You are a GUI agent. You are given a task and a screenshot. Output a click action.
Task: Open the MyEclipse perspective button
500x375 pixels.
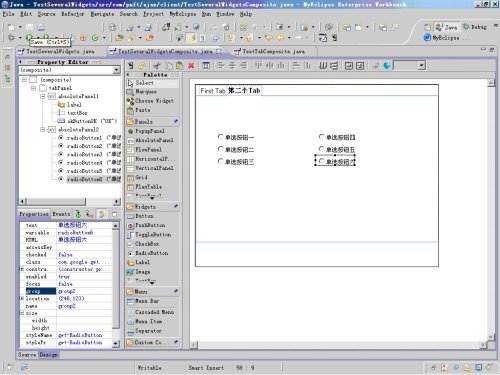442,38
